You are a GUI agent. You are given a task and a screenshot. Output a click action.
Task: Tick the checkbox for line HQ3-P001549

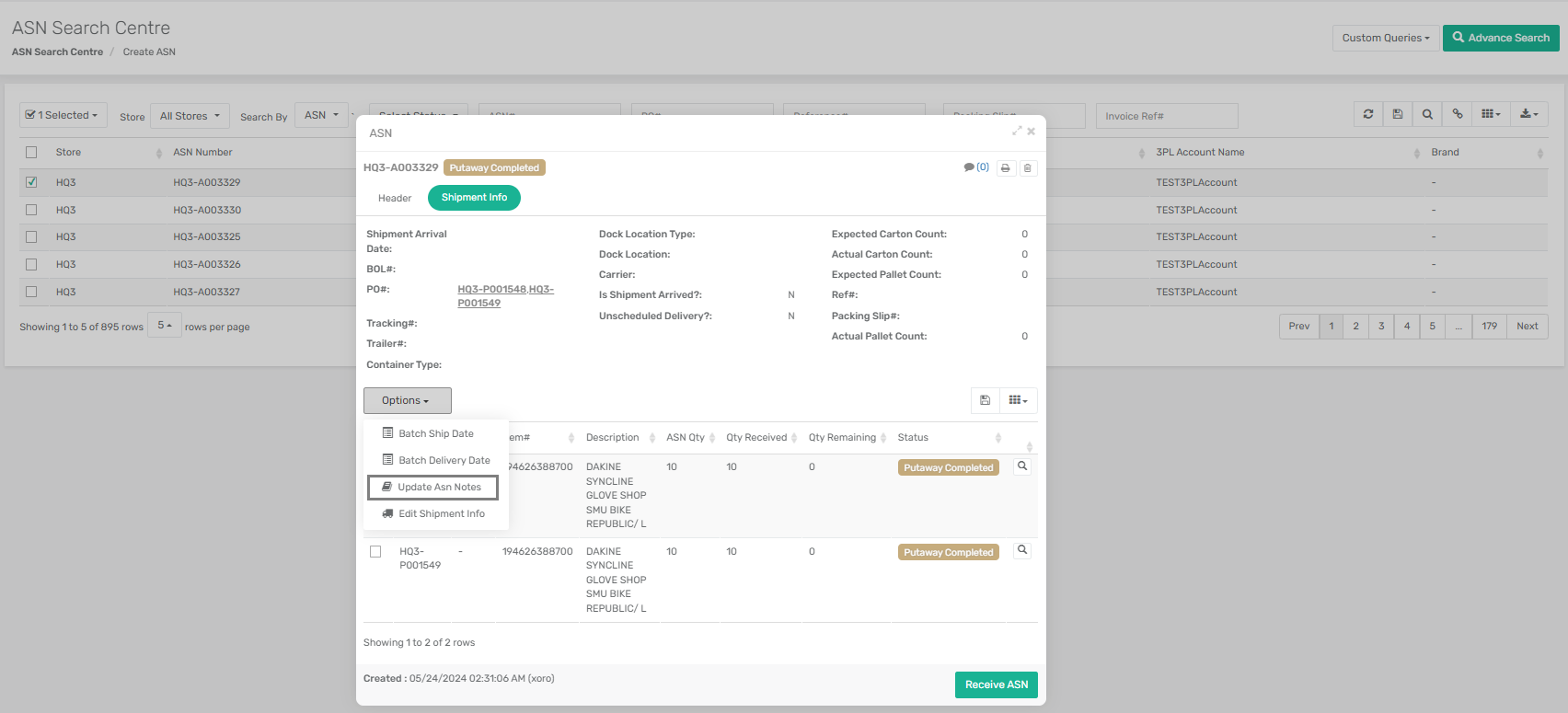[375, 552]
